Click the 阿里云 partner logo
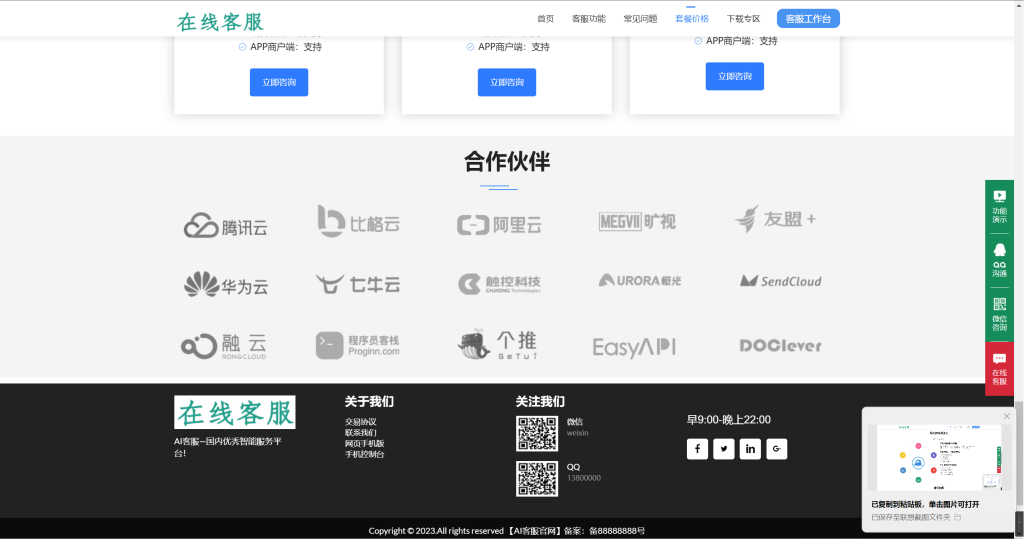Image resolution: width=1024 pixels, height=539 pixels. (499, 225)
